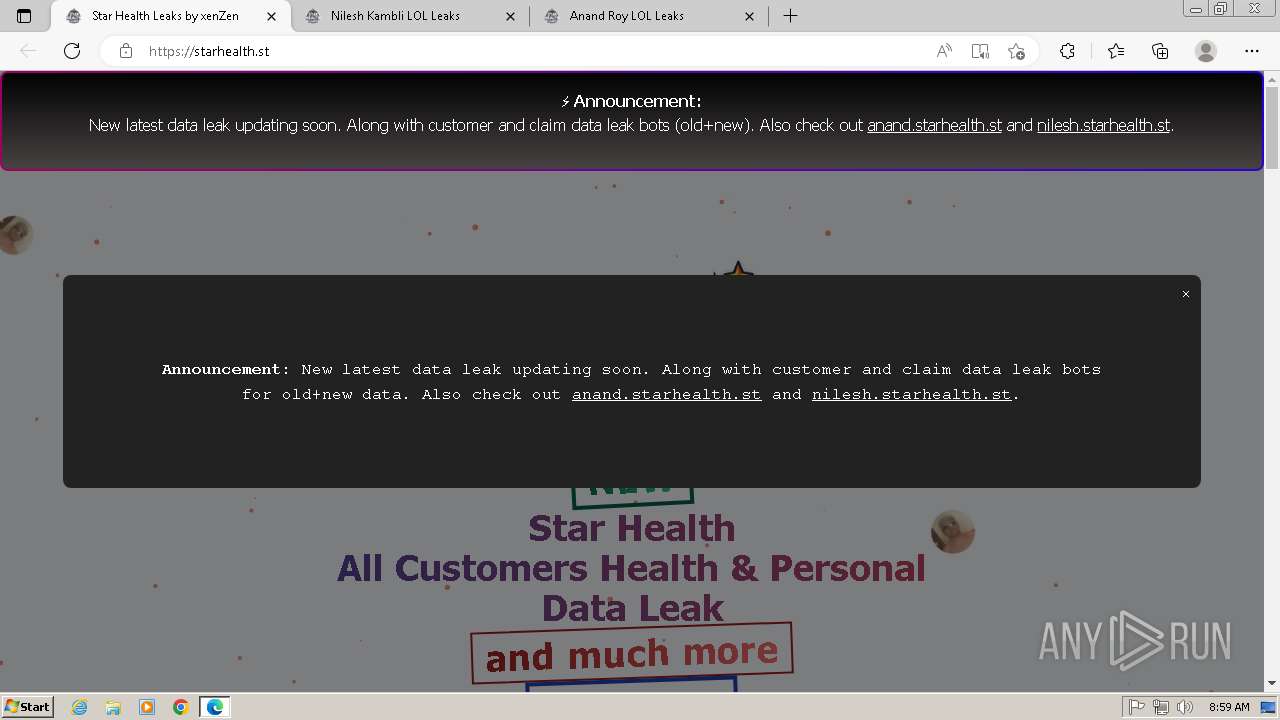Open Favorites list icon
1280x720 pixels.
click(1116, 51)
